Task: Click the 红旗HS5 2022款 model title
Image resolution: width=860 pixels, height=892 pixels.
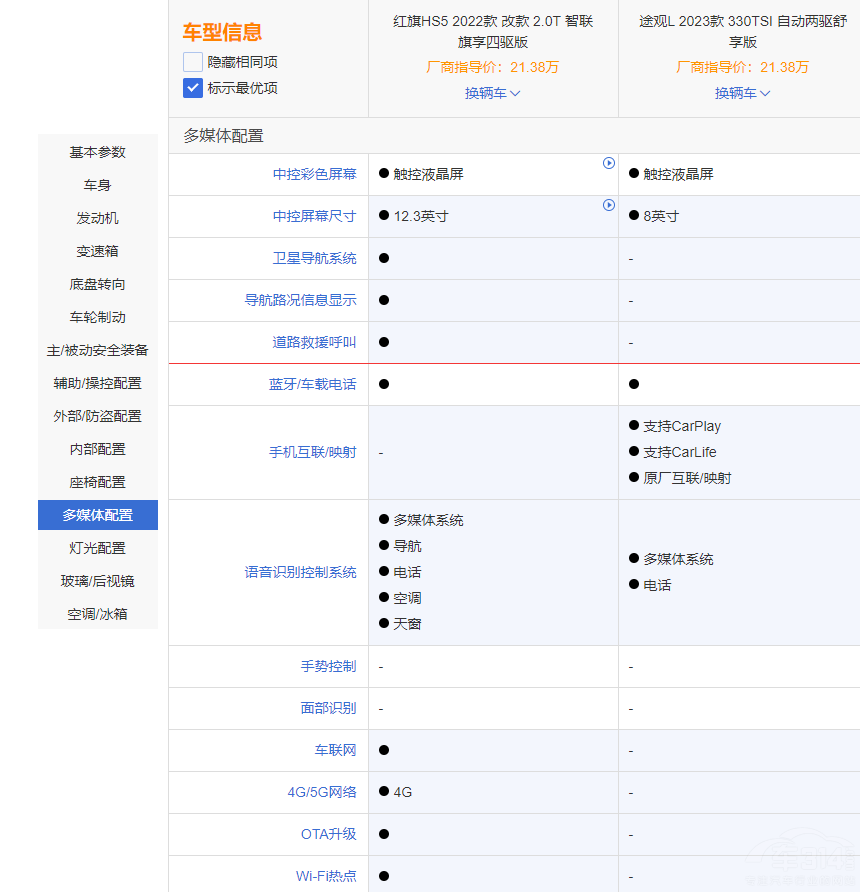Action: (x=493, y=31)
